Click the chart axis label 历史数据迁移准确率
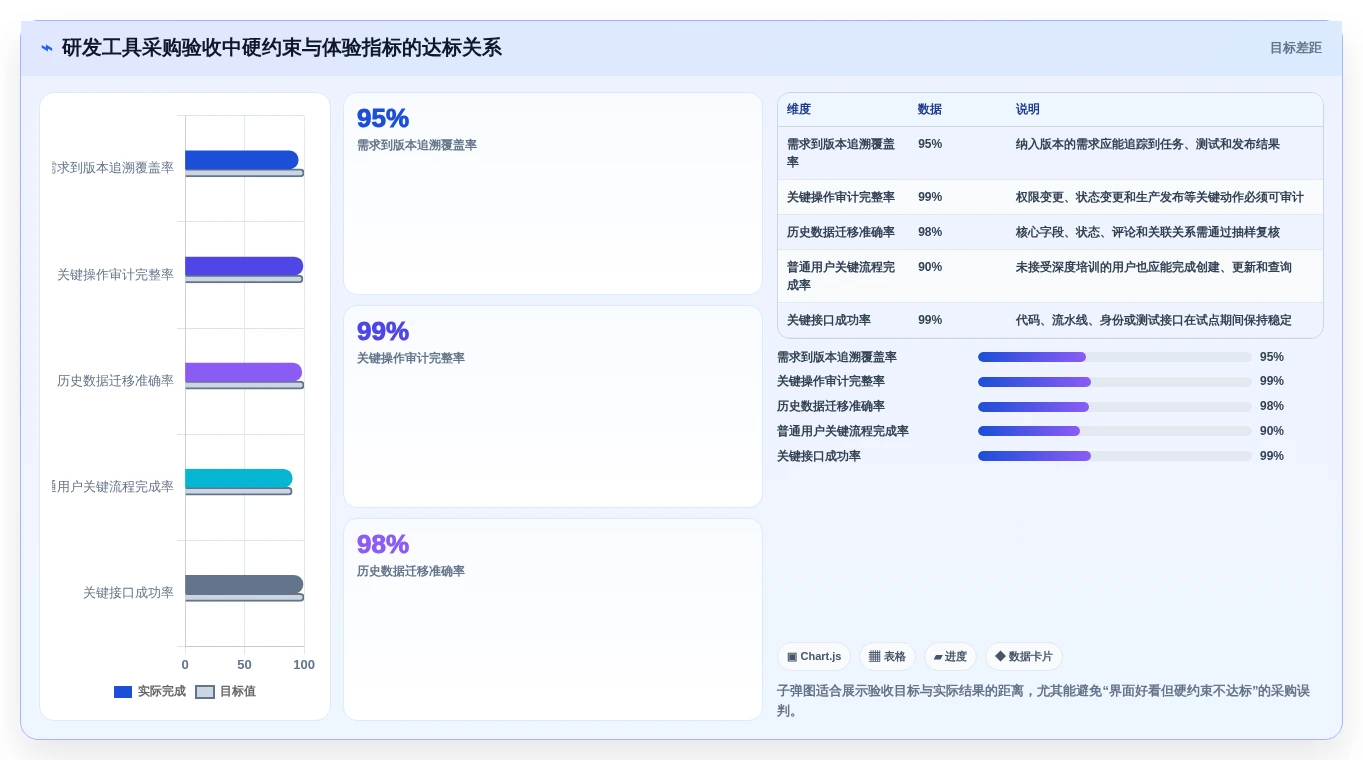Viewport: 1363px width, 760px height. pos(115,381)
